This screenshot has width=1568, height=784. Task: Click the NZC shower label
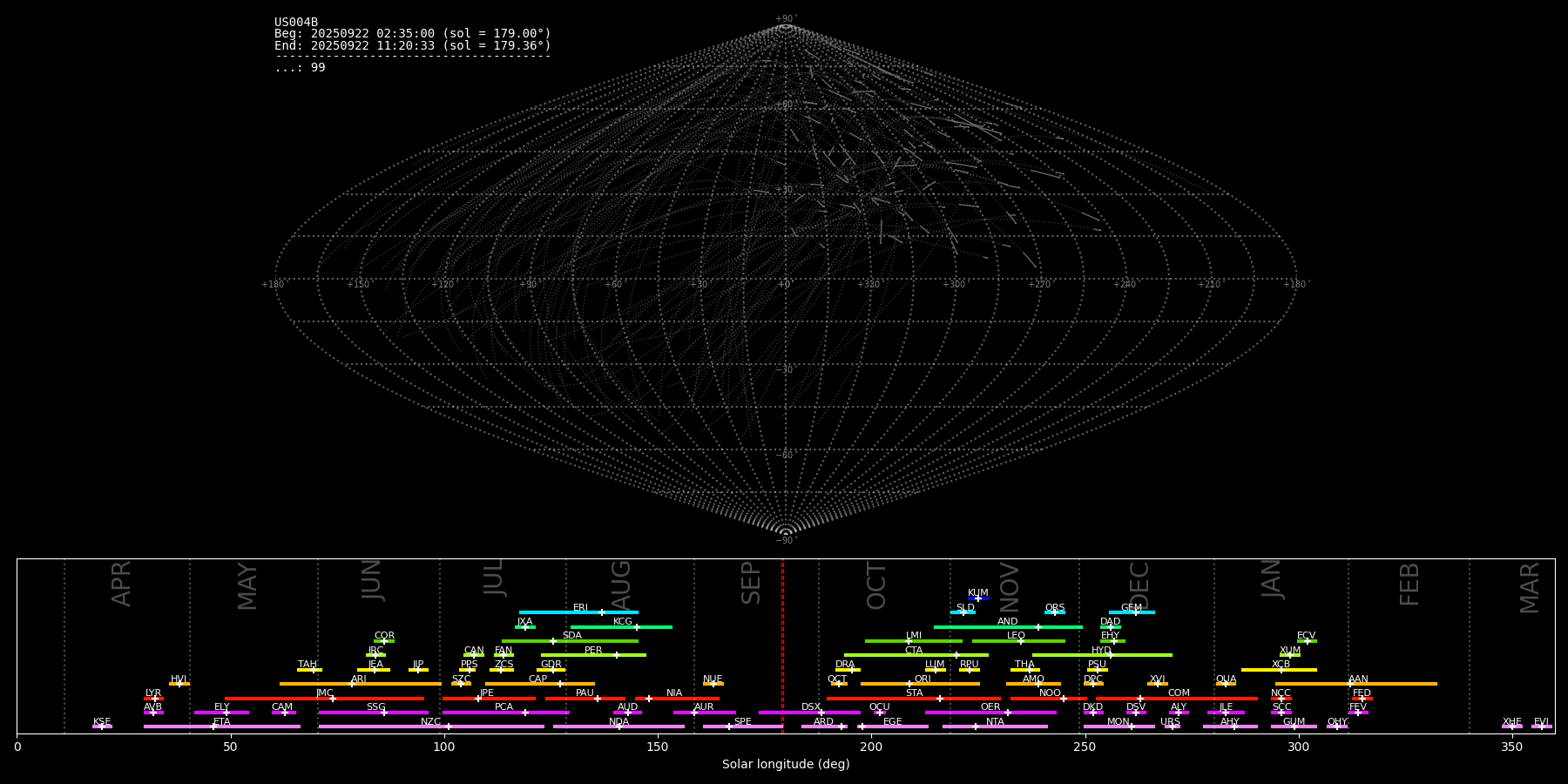pyautogui.click(x=430, y=722)
